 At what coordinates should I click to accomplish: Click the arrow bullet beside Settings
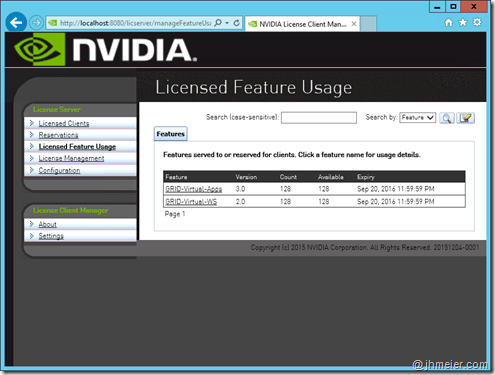coord(32,236)
